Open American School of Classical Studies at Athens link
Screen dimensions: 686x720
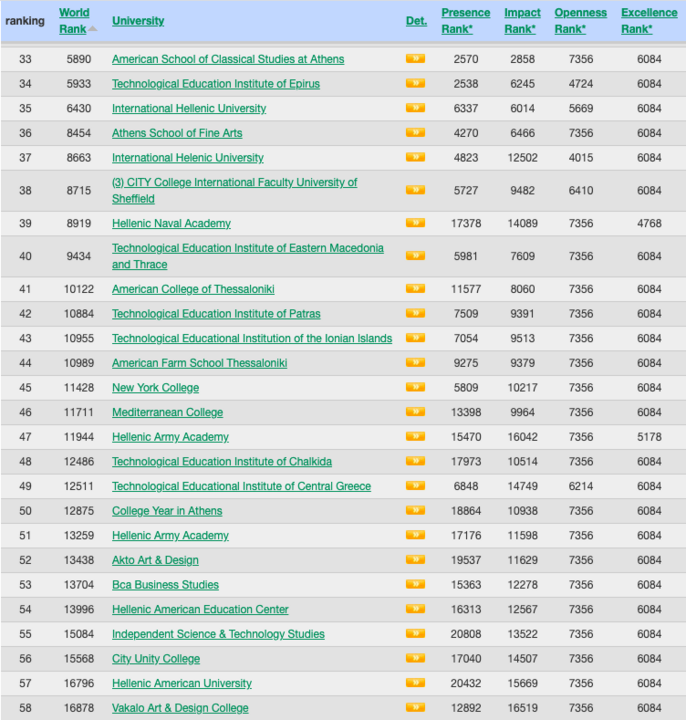click(228, 59)
